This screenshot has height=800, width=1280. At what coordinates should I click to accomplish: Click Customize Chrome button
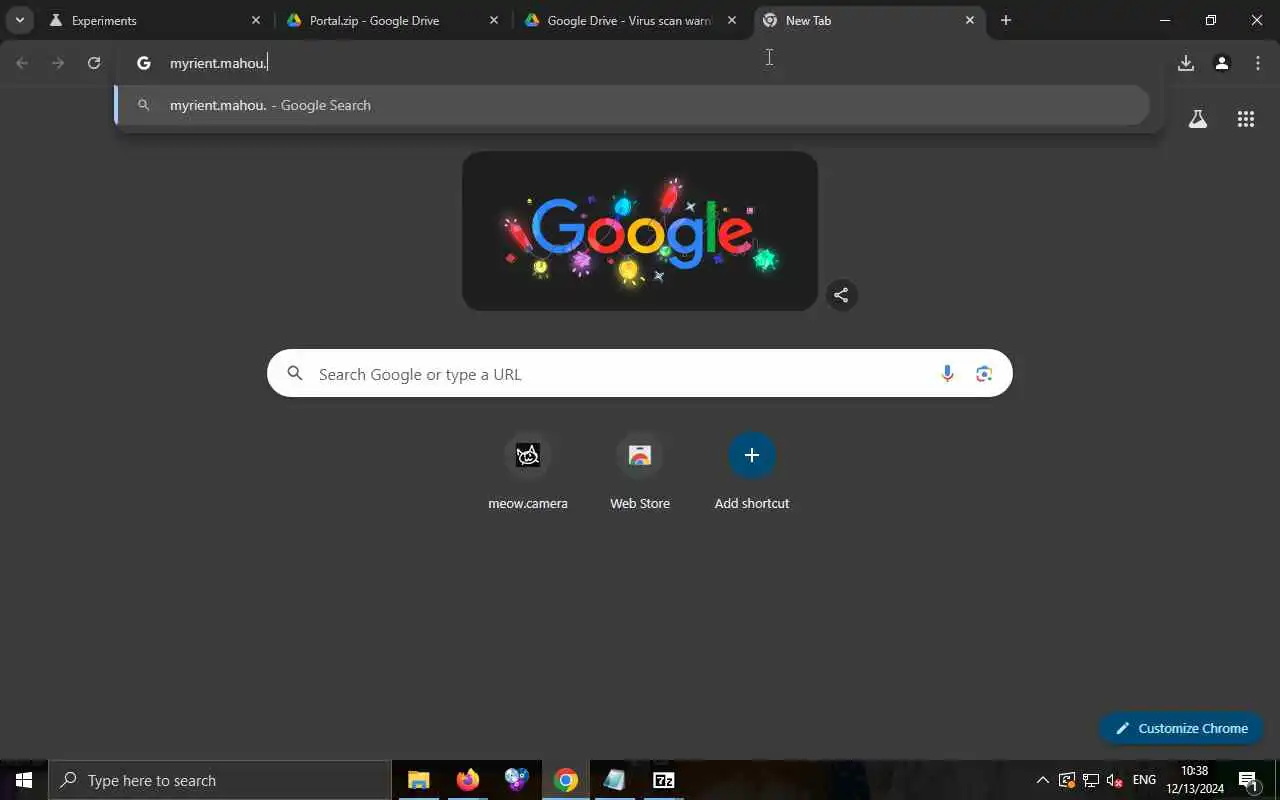click(x=1181, y=728)
